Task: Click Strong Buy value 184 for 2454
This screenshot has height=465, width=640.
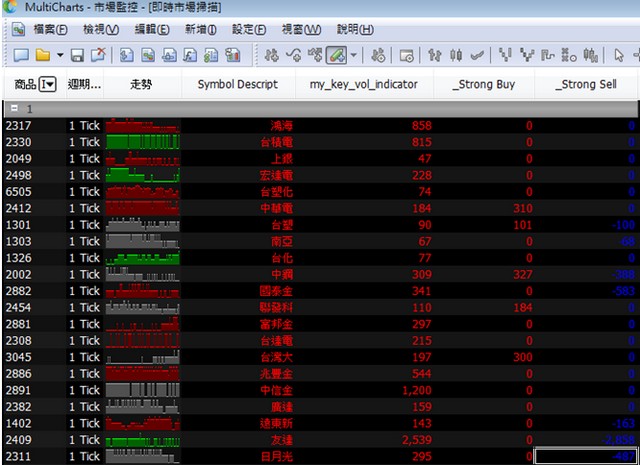Action: pyautogui.click(x=523, y=307)
